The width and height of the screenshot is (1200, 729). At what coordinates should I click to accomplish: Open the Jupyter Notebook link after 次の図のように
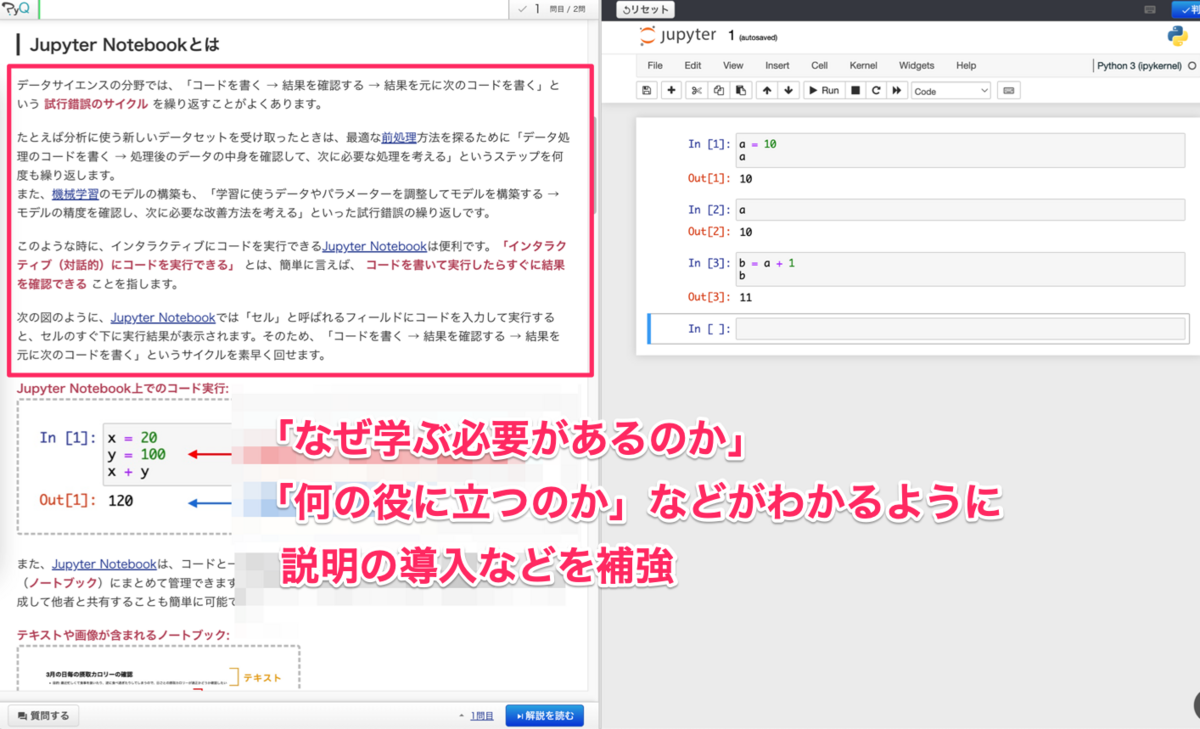coord(163,318)
